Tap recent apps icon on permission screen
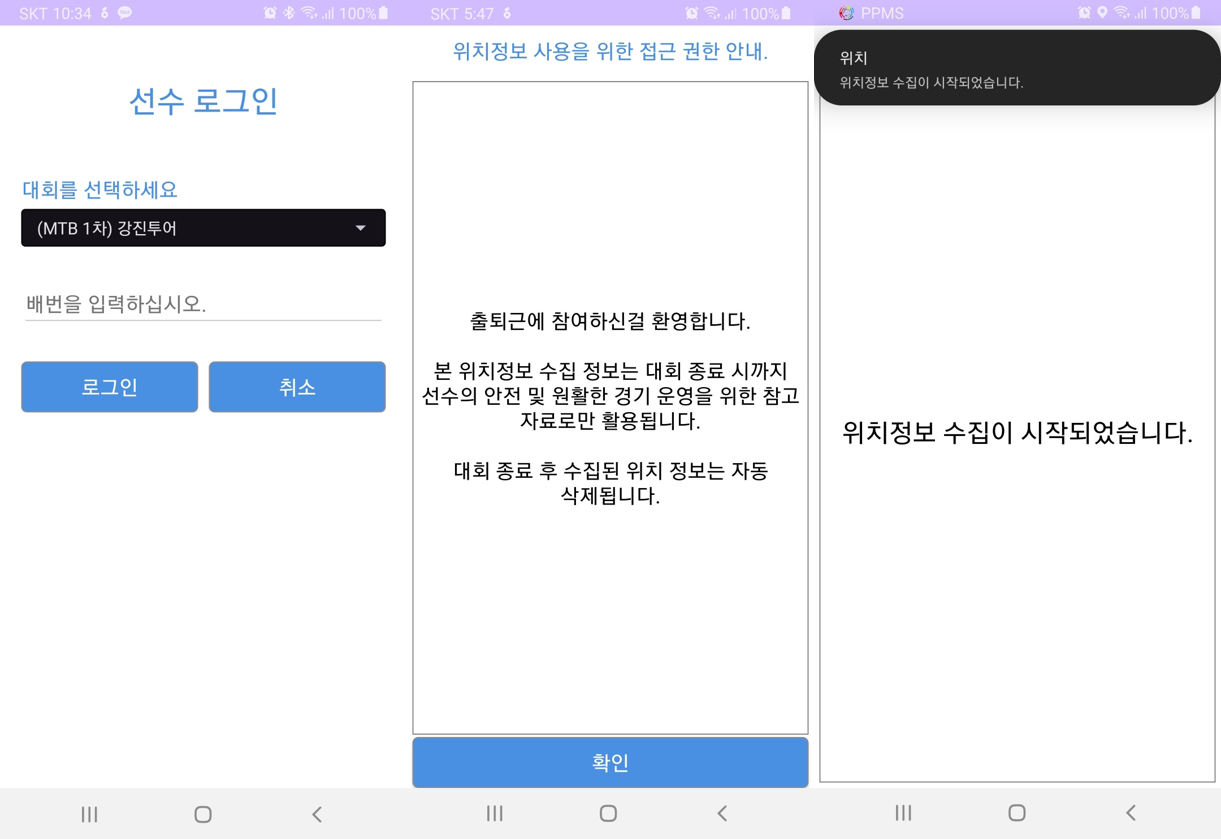Viewport: 1221px width, 839px height. [494, 813]
